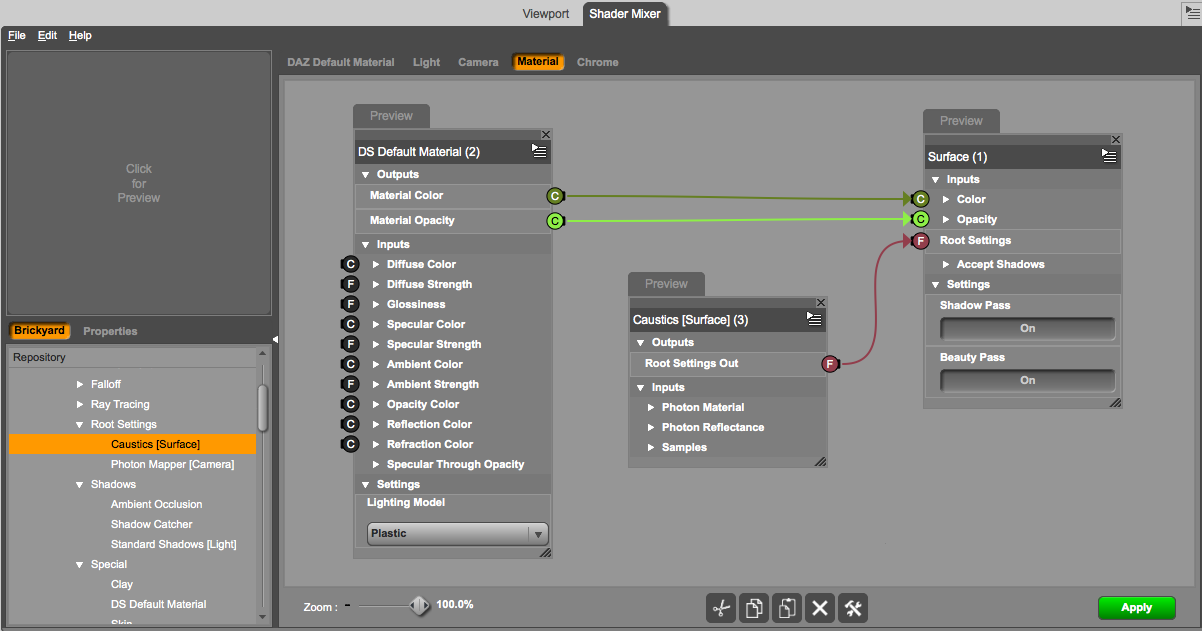Screen dimensions: 1202x631
Task: Open the Lighting Model Plastic dropdown
Action: [457, 534]
